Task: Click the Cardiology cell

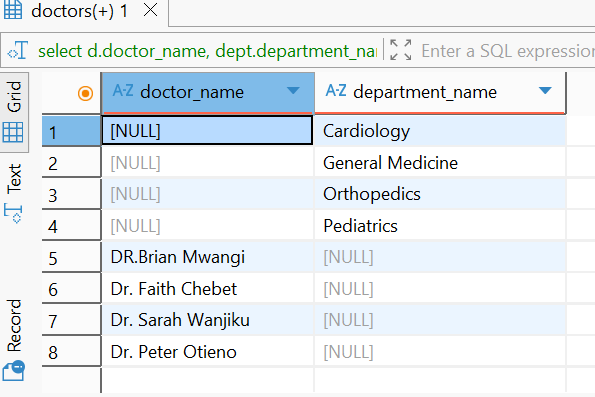Action: [x=440, y=131]
